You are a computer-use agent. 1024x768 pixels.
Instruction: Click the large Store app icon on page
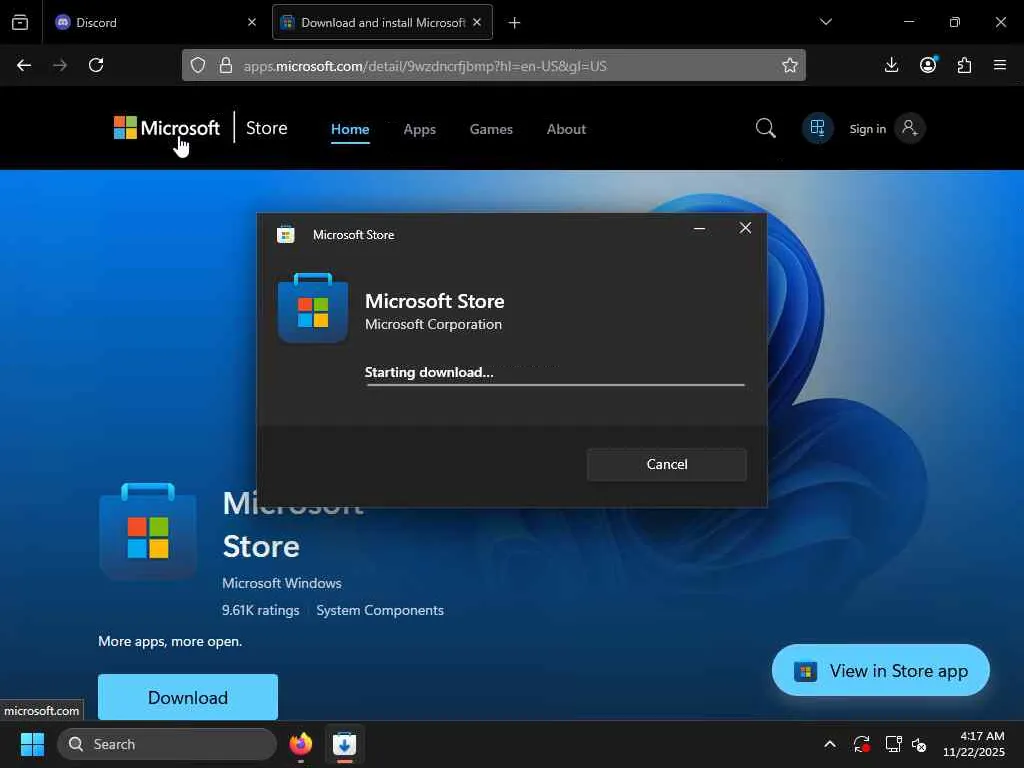tap(148, 531)
